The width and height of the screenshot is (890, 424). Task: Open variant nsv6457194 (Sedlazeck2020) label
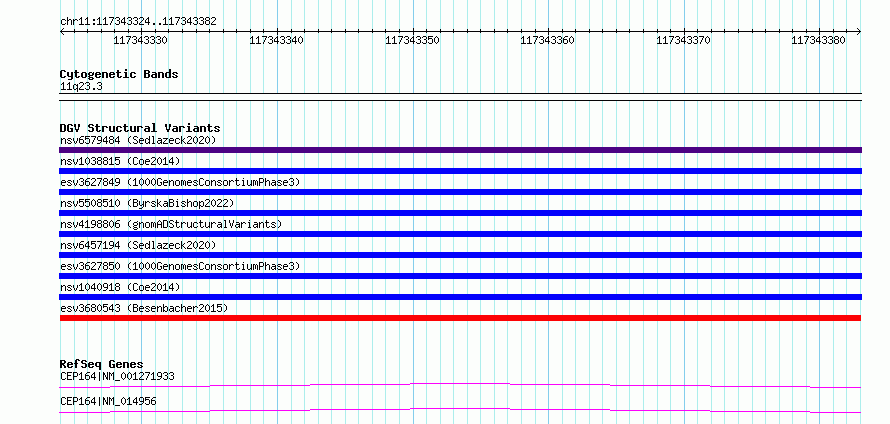[x=138, y=245]
